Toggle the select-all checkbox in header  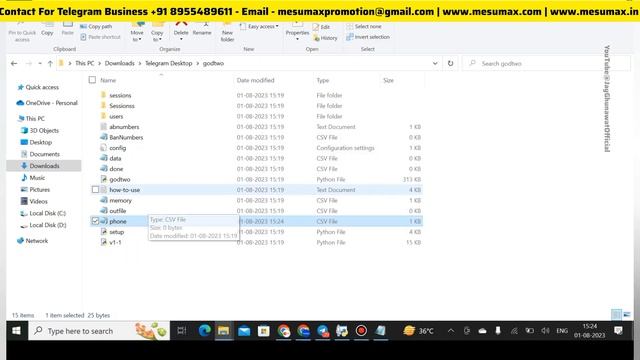coord(92,80)
